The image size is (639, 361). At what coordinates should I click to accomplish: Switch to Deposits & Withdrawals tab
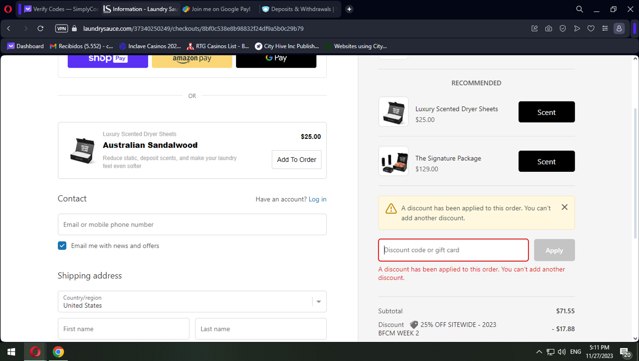coord(298,9)
